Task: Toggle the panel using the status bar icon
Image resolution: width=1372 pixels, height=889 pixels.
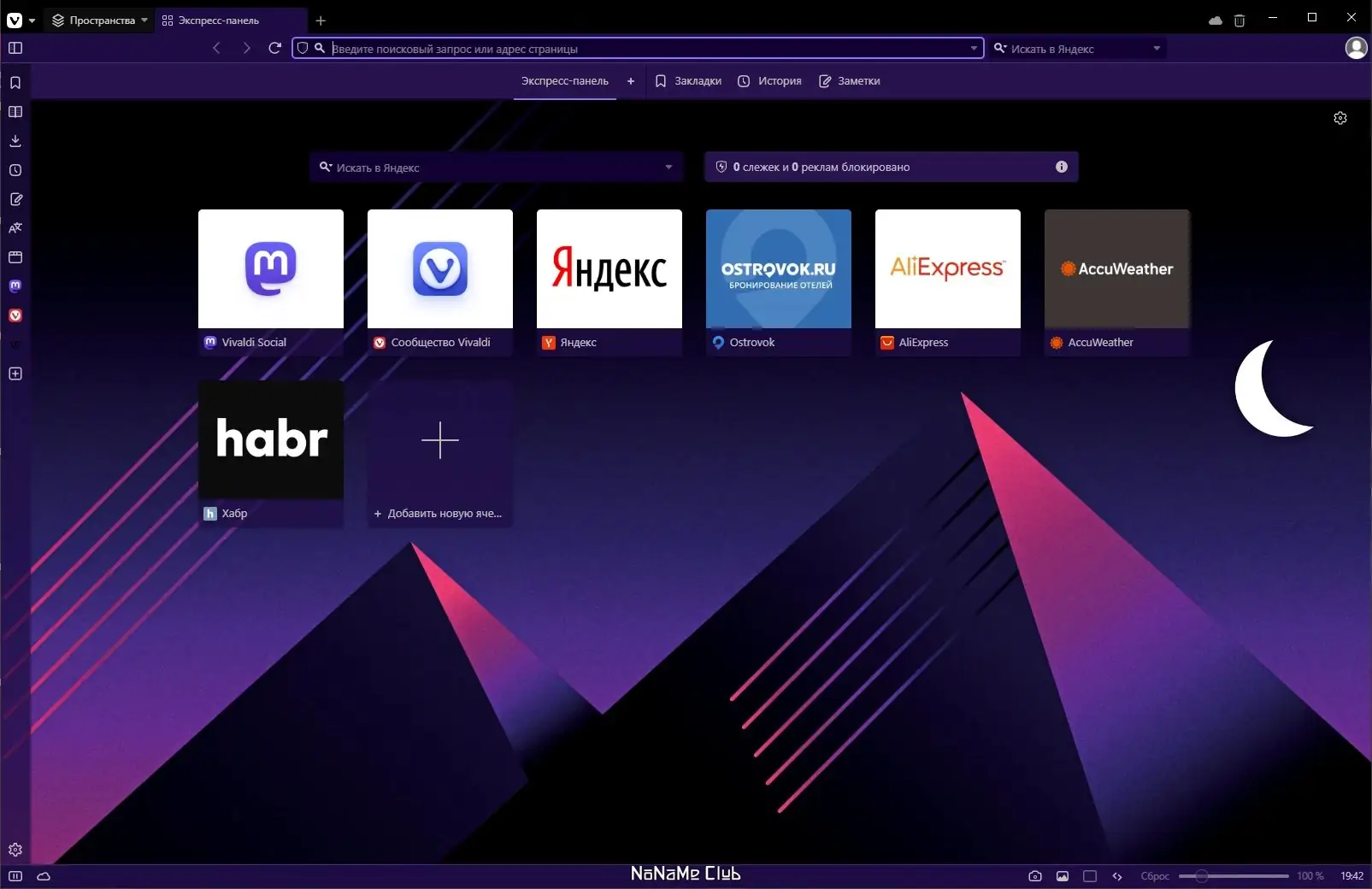Action: pyautogui.click(x=15, y=876)
